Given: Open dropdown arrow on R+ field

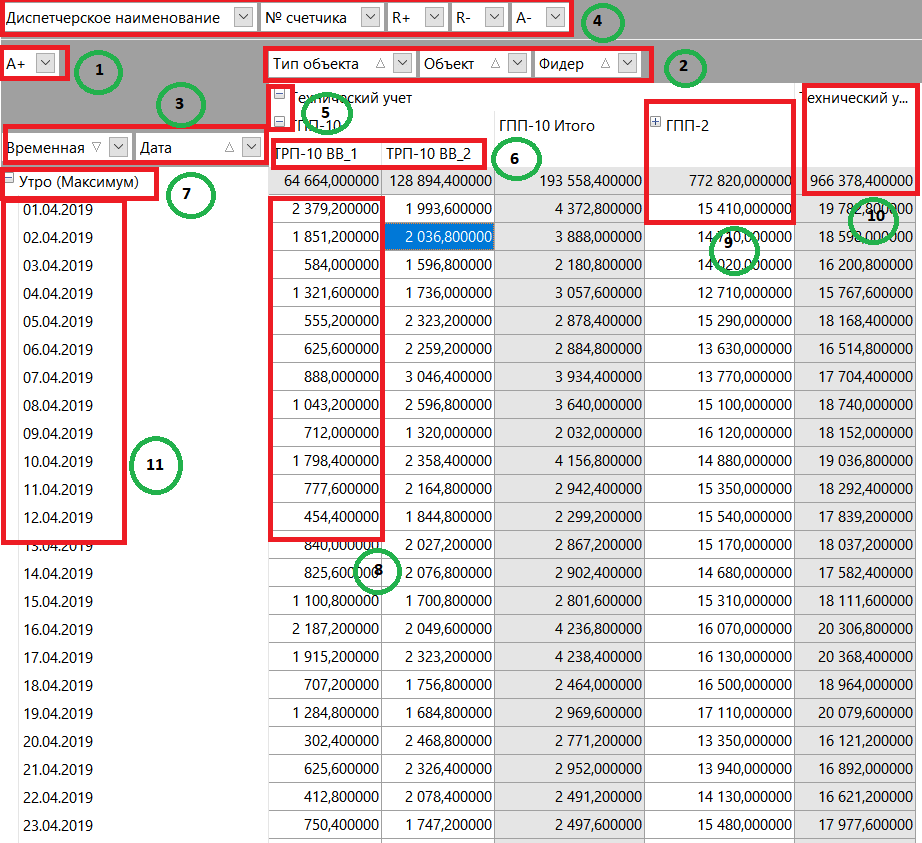Looking at the screenshot, I should 433,18.
